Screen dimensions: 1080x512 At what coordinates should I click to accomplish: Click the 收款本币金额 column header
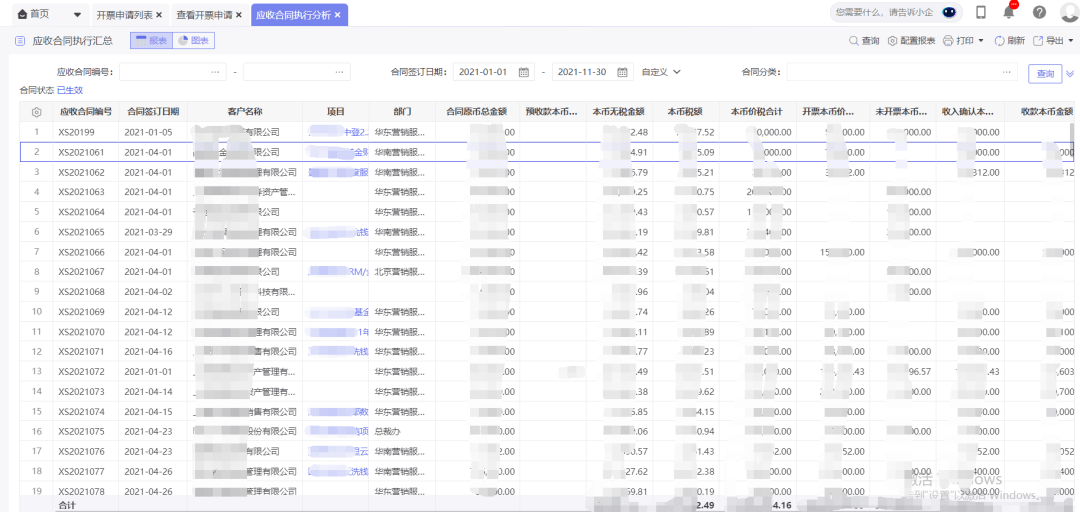[1042, 112]
